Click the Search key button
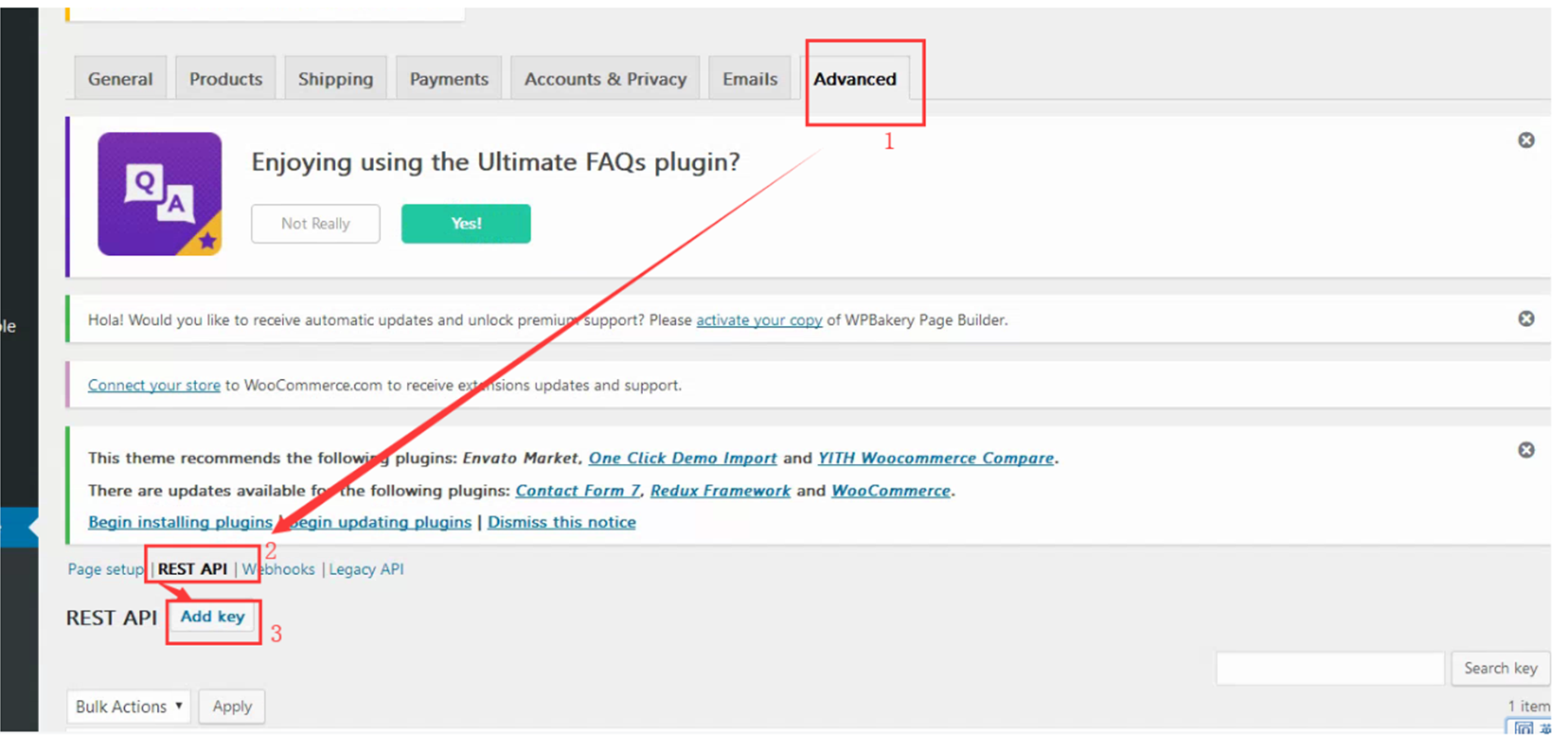Screen dimensions: 1568x738 pos(1500,669)
